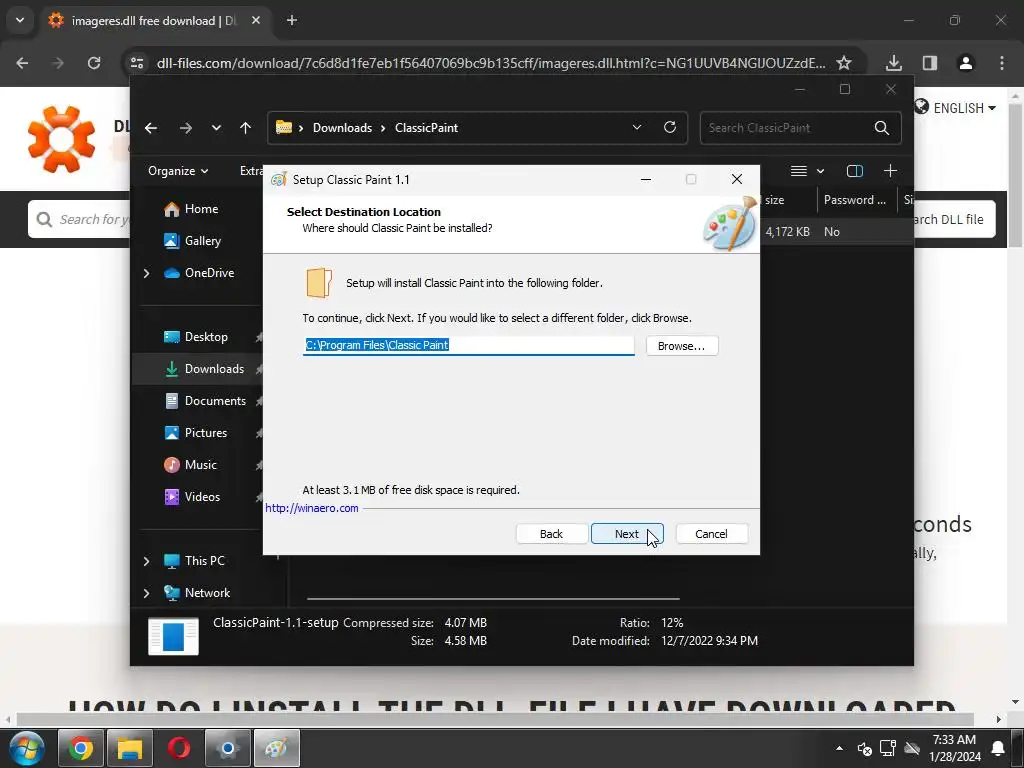Toggle the Explorer preview pane
This screenshot has width=1024, height=768.
[x=854, y=171]
